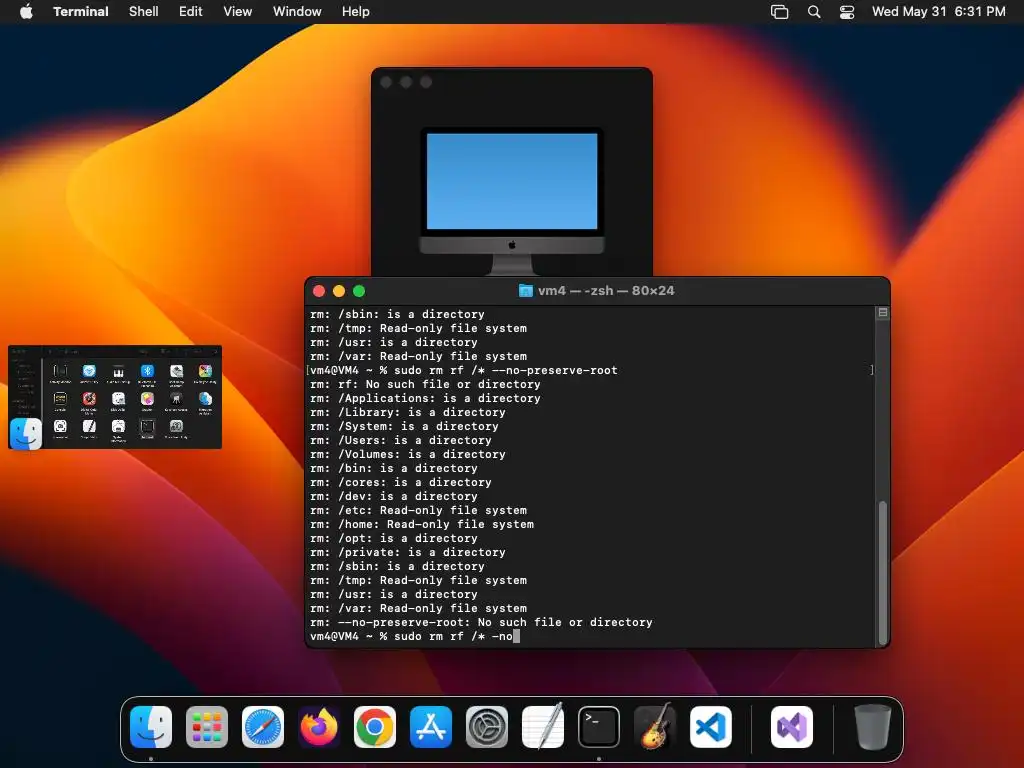Click line 'rm: /opt: is a directory'
This screenshot has width=1024, height=768.
coord(394,538)
